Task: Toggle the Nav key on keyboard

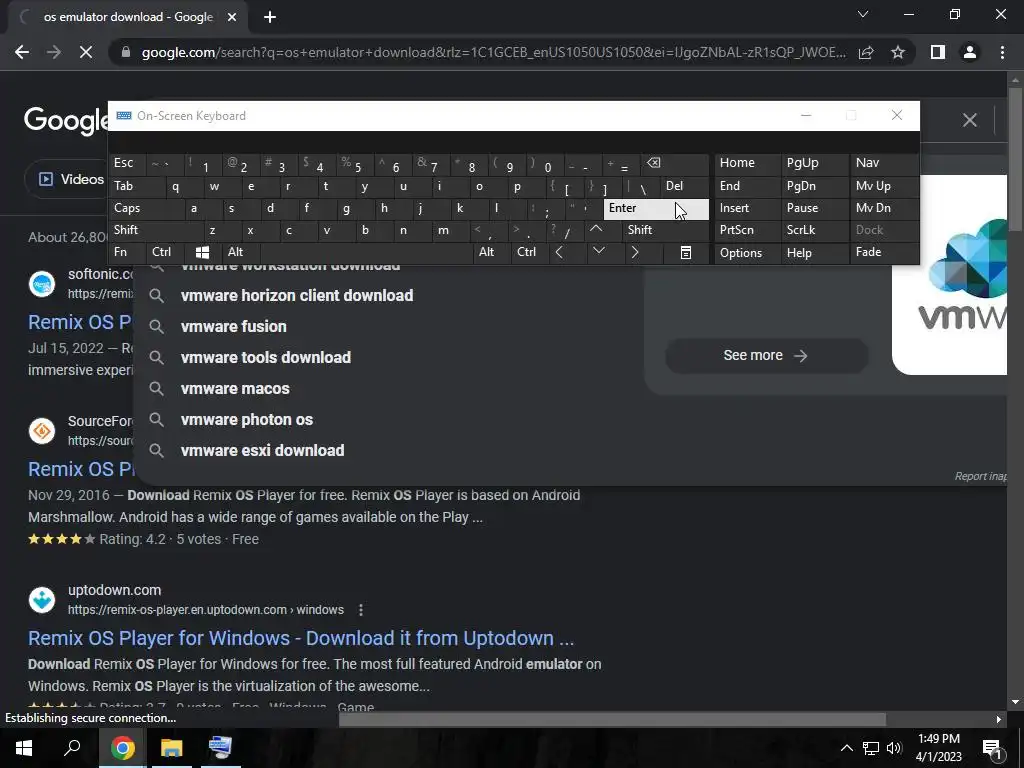Action: pyautogui.click(x=884, y=163)
